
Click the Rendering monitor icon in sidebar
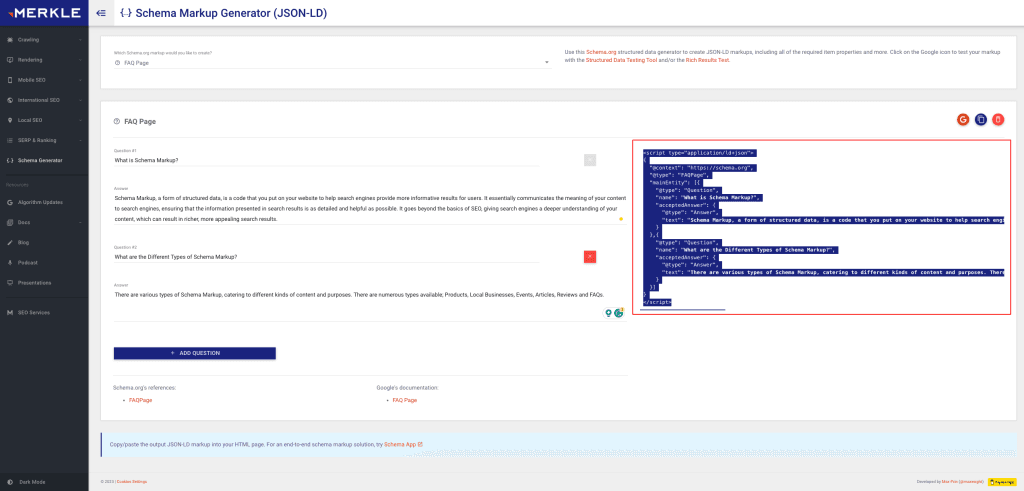10,60
